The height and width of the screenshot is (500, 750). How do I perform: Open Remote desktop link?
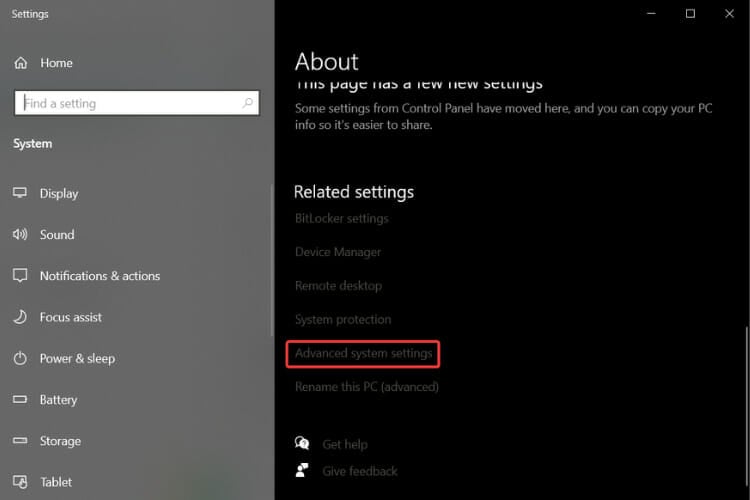[x=338, y=286]
